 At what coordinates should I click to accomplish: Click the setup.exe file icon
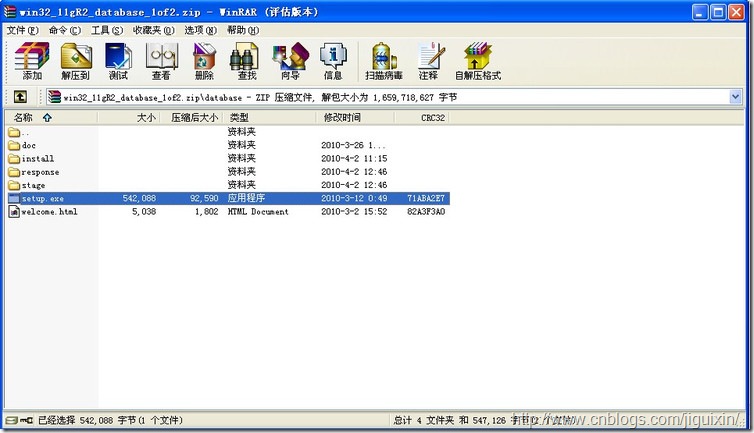pos(14,198)
